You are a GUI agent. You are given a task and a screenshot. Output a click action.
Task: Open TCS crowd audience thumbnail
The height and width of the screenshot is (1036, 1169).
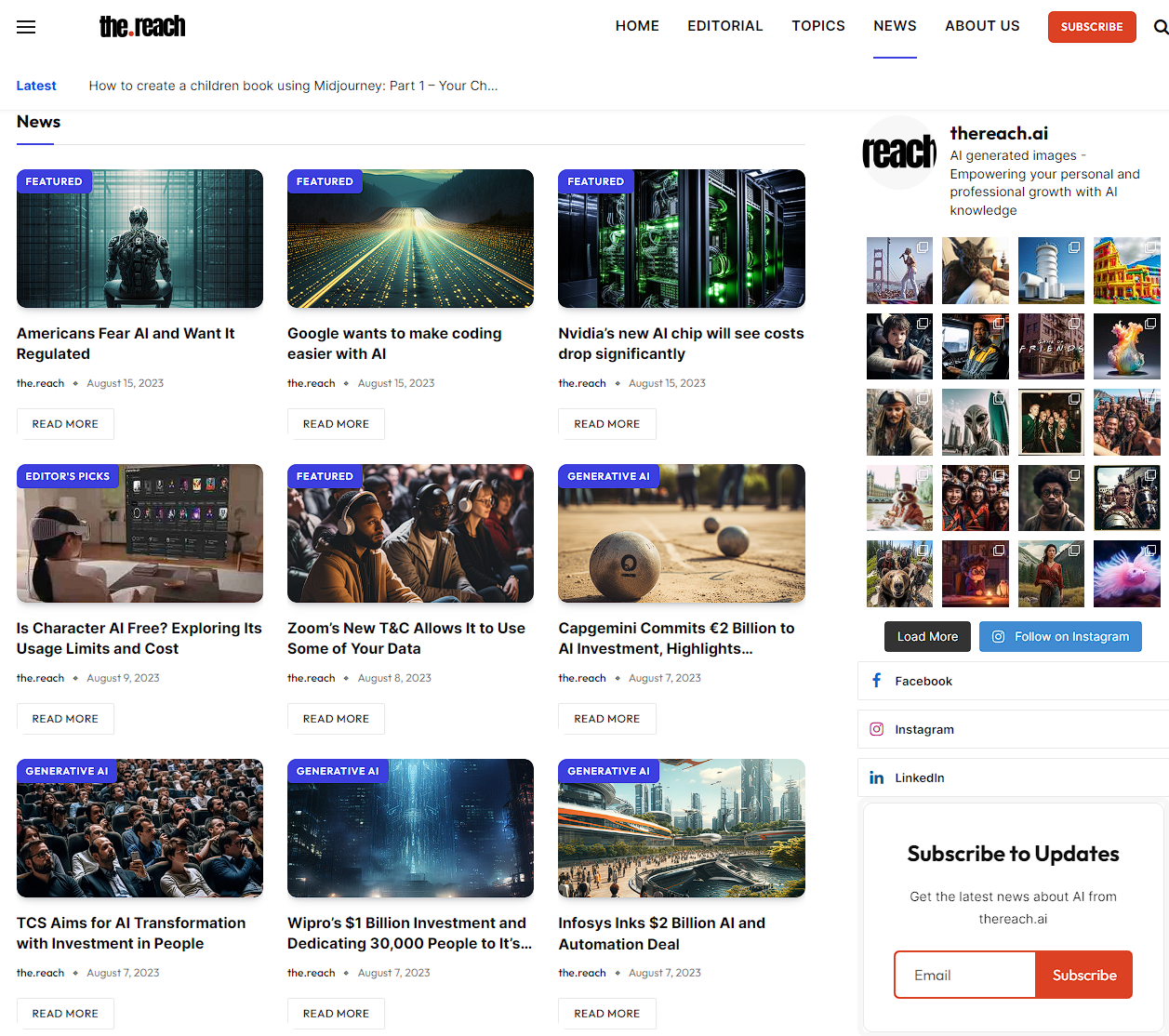(139, 828)
